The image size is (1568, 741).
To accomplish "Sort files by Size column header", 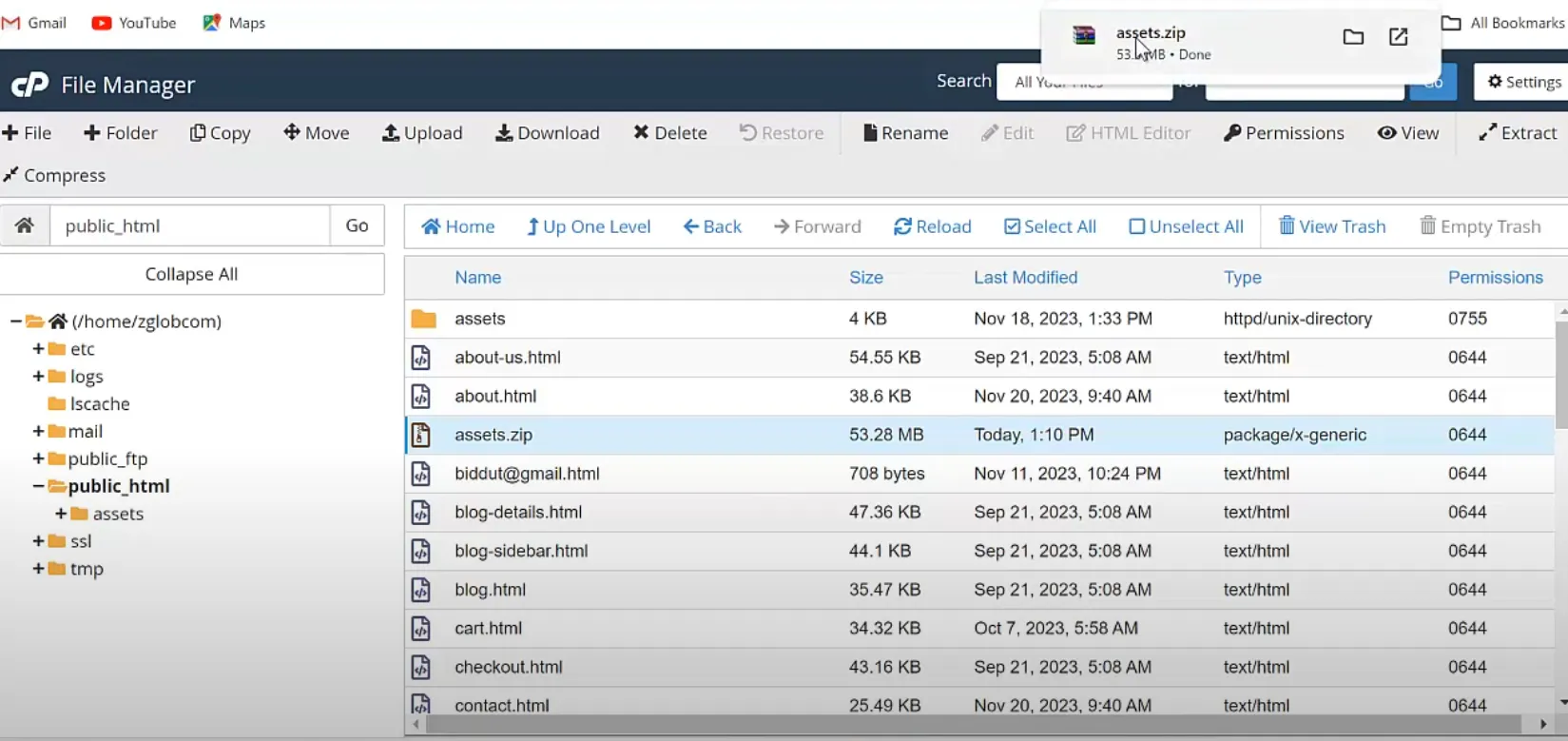I will coord(865,278).
